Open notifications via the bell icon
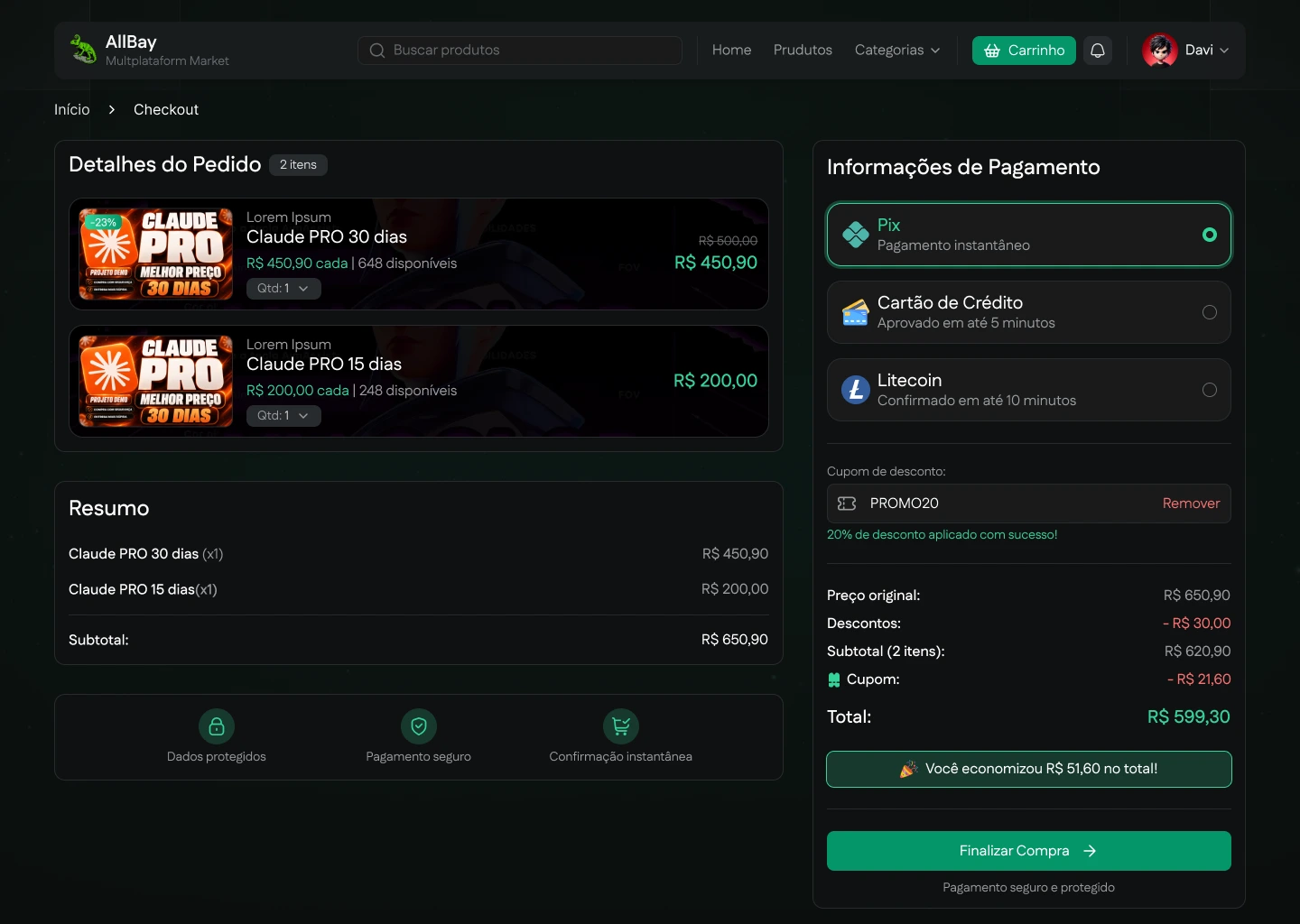Screen dimensions: 1300x924 coord(1098,51)
